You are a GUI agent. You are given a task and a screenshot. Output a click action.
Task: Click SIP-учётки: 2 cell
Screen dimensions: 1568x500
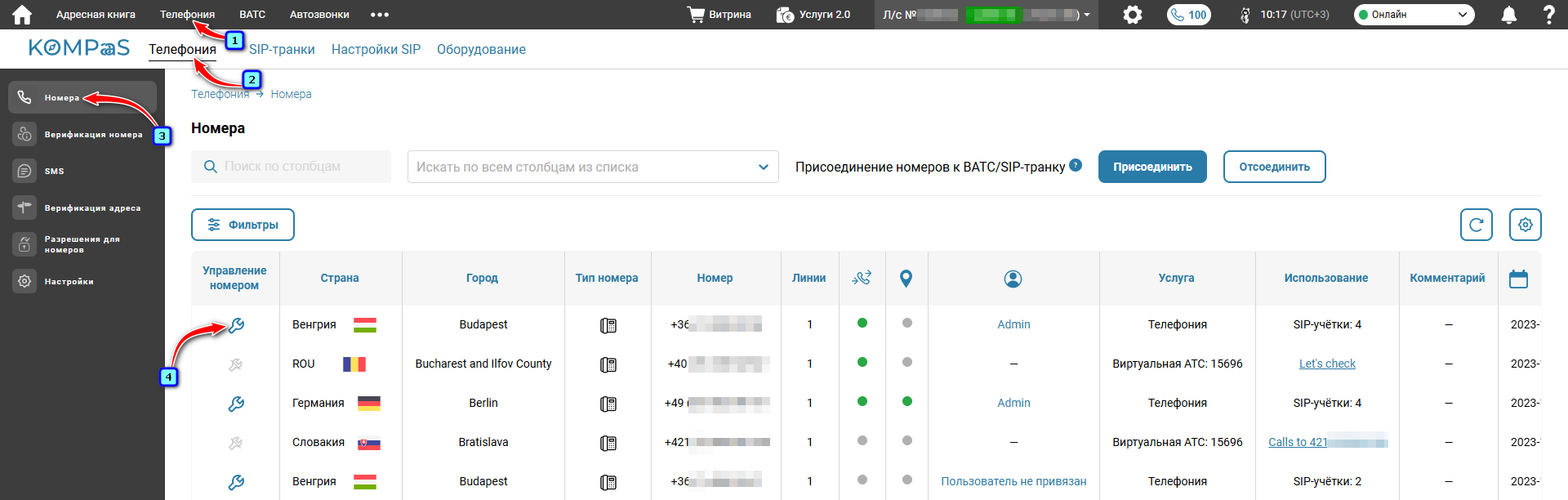1327,481
